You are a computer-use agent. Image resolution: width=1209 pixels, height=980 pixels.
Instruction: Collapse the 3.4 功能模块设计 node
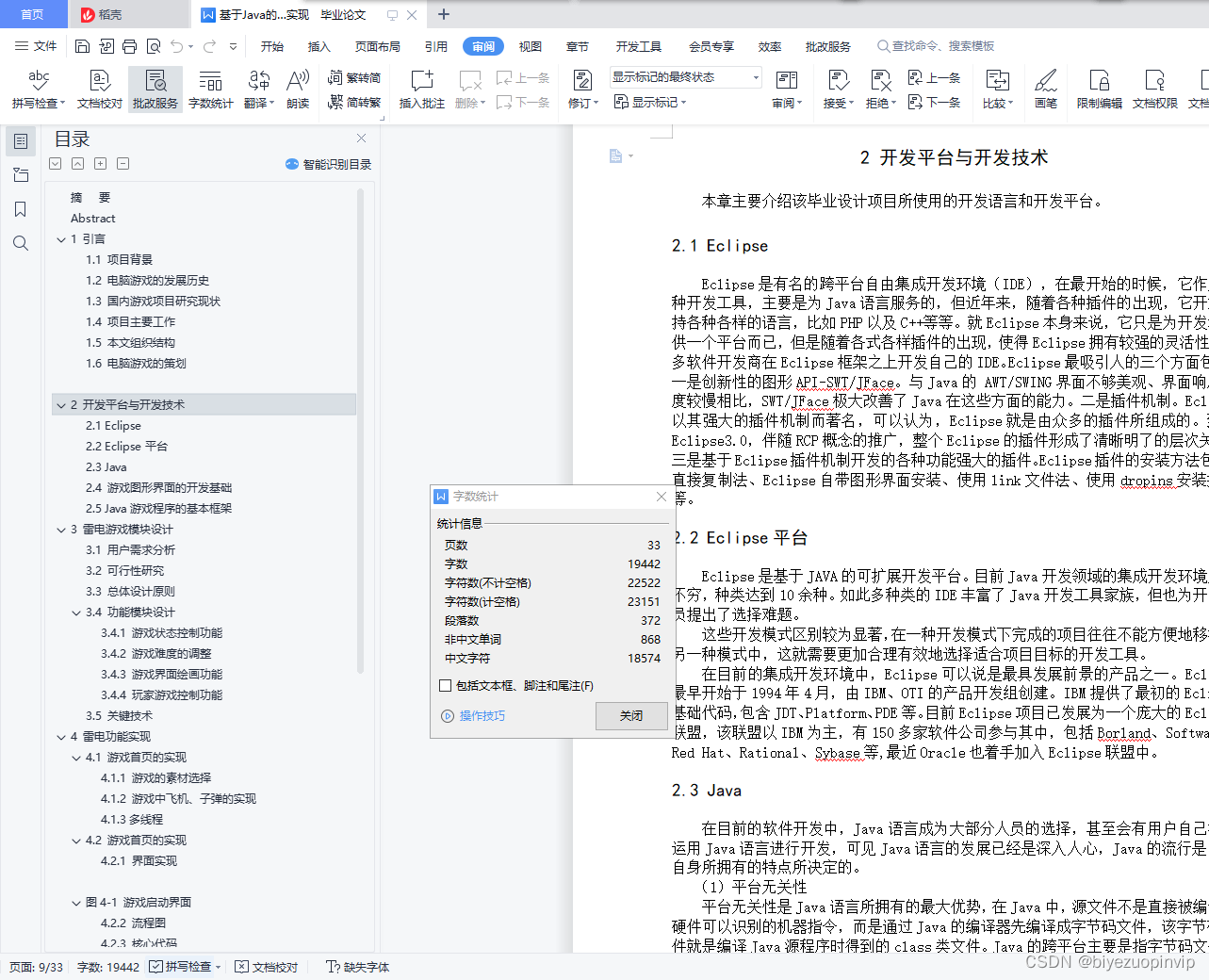click(x=76, y=612)
